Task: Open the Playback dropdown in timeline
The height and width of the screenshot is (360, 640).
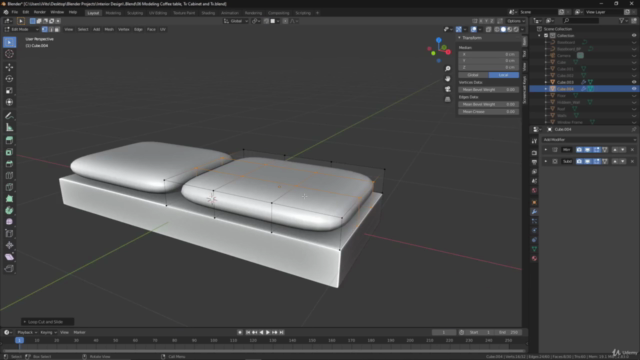Action: point(27,332)
